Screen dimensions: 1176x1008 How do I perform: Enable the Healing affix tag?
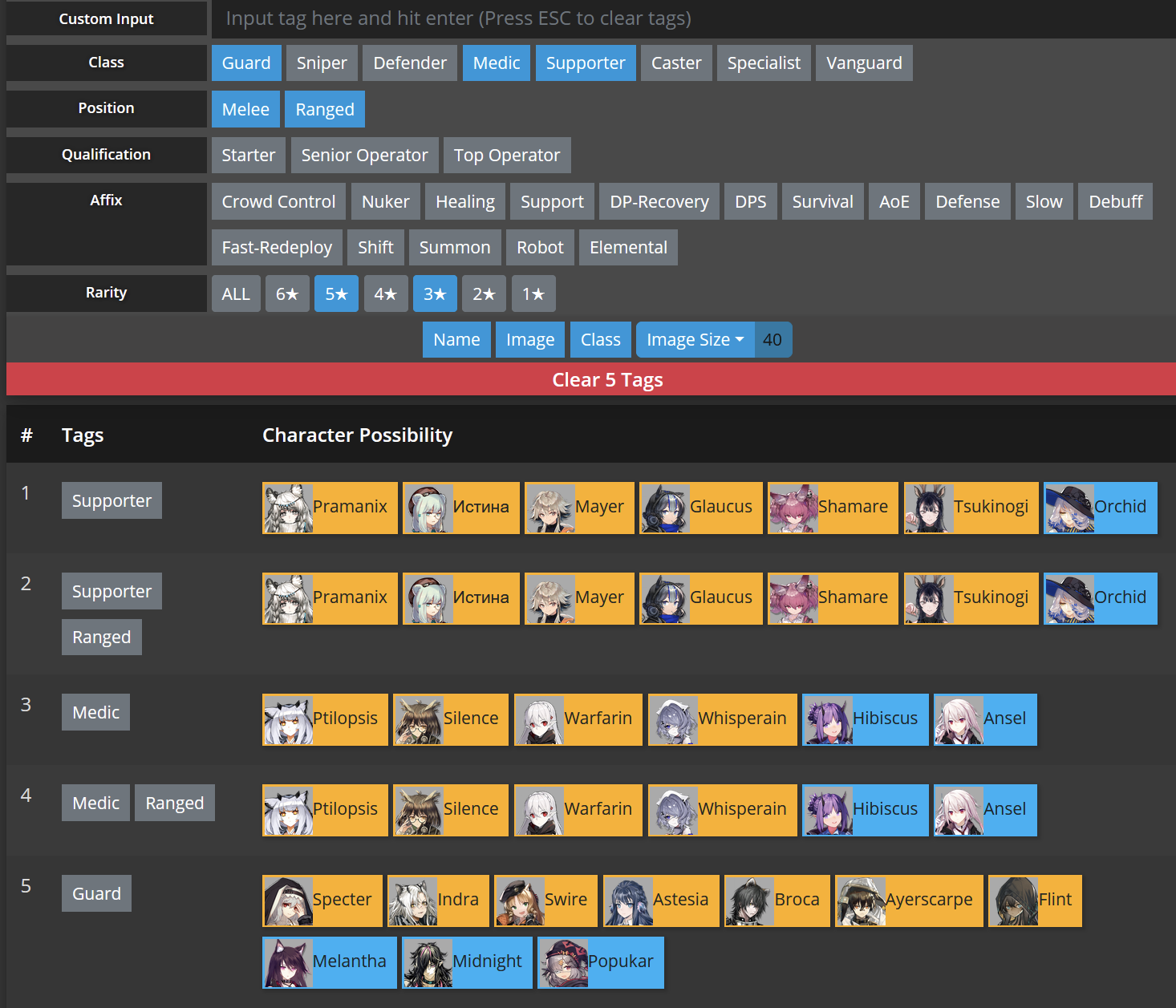465,201
